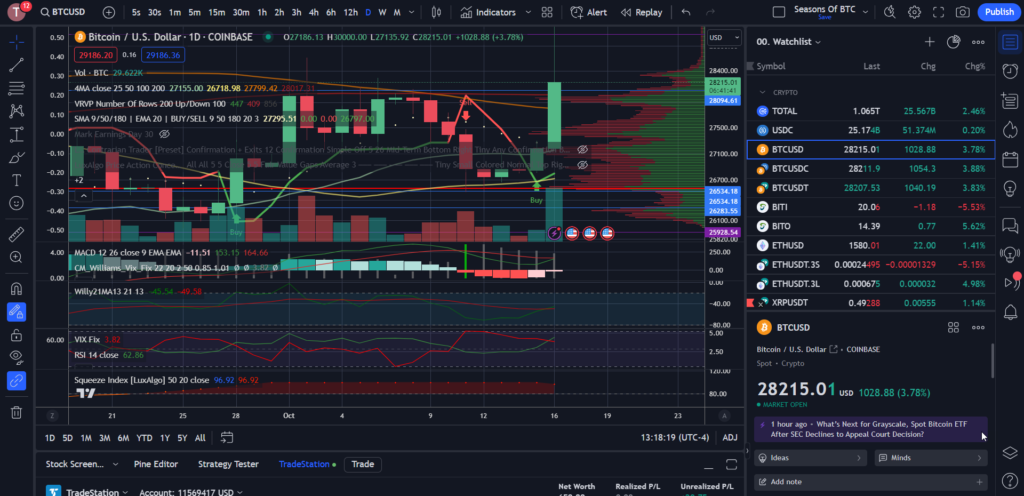Viewport: 1024px width, 496px height.
Task: Open the emoji icons tool
Action: coord(17,203)
